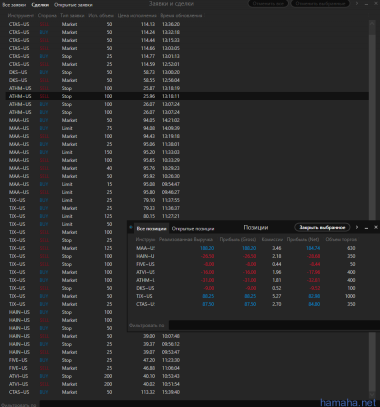The image size is (380, 407).
Task: Click the Отменить все button
Action: click(x=268, y=4)
